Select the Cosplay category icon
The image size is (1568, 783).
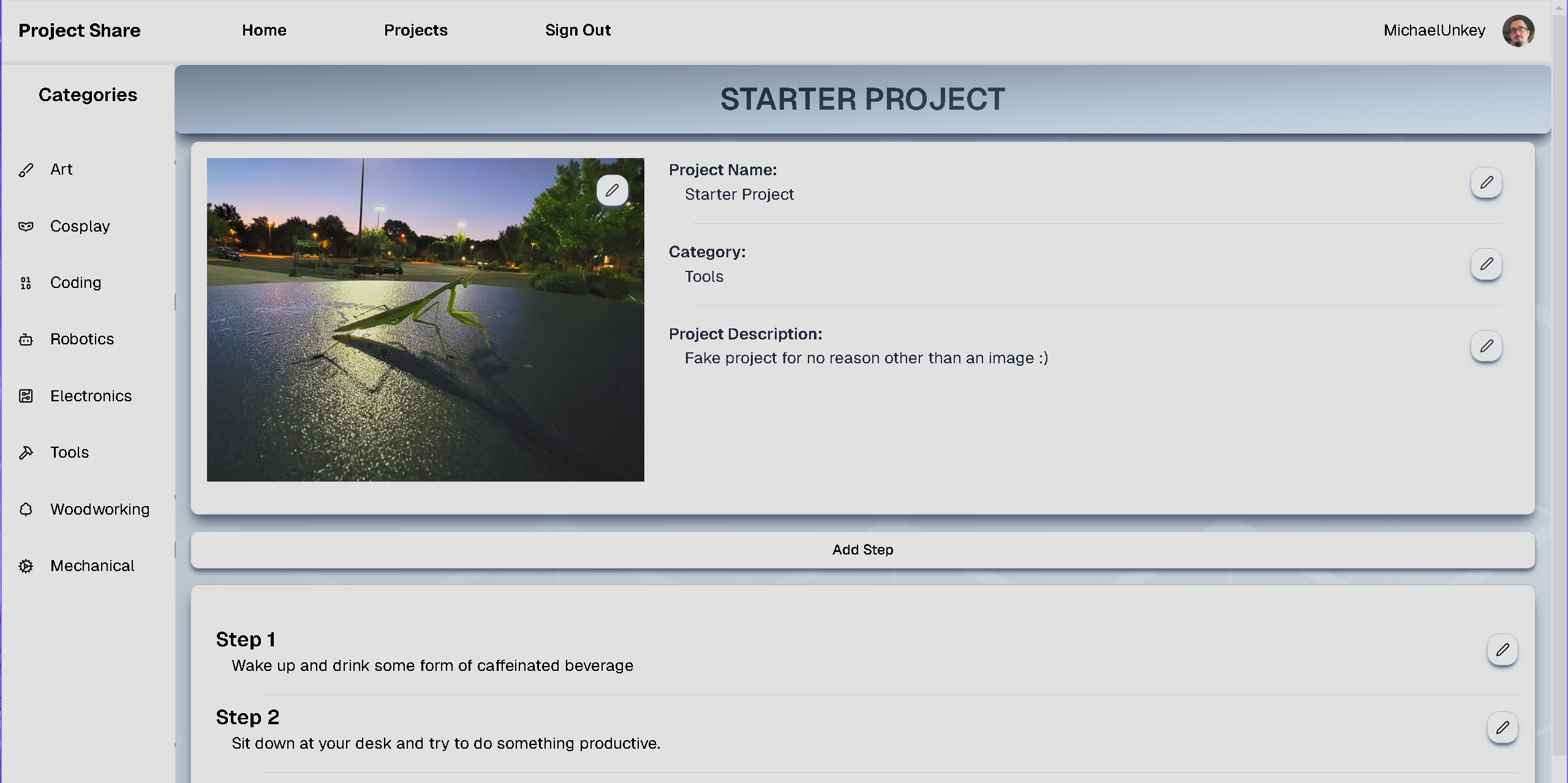pos(26,225)
